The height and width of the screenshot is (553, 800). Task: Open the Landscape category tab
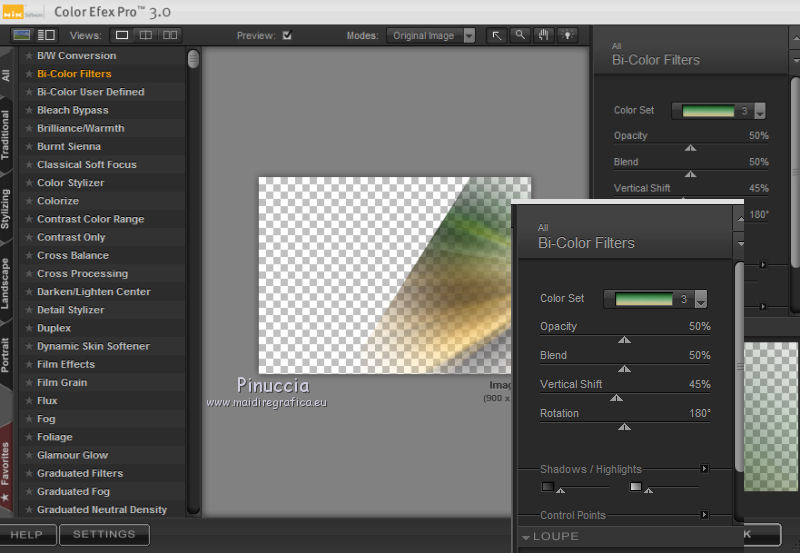[x=6, y=283]
